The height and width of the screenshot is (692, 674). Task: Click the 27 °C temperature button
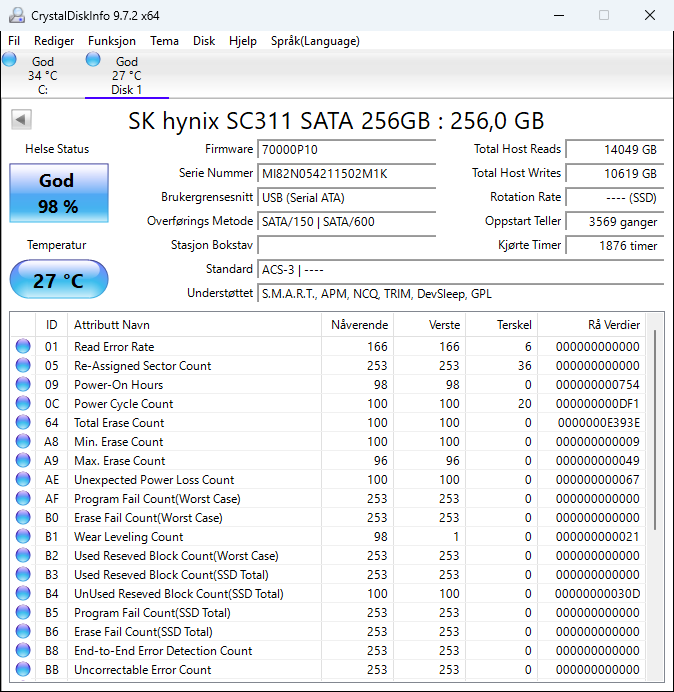[x=59, y=280]
